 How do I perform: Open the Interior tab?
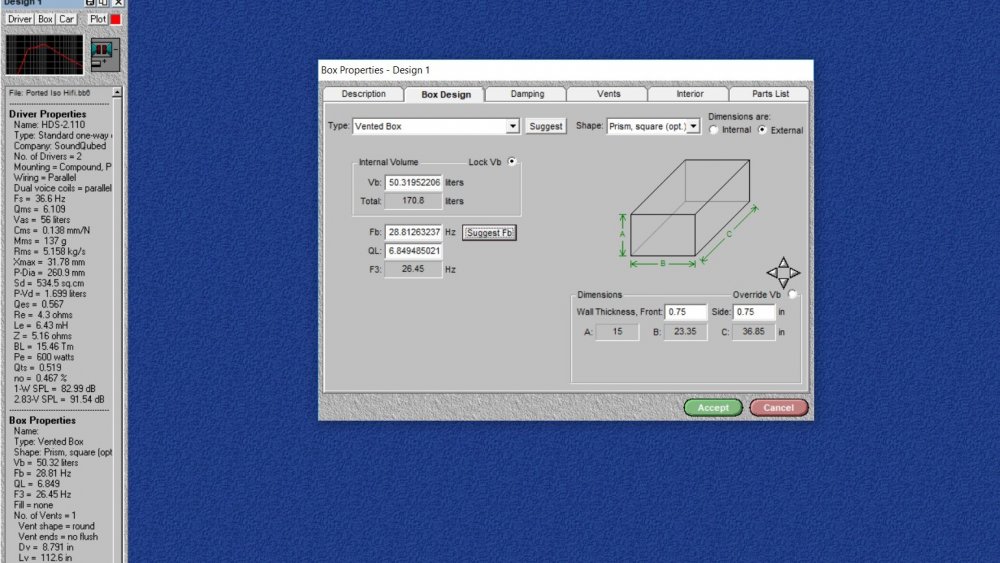(689, 94)
